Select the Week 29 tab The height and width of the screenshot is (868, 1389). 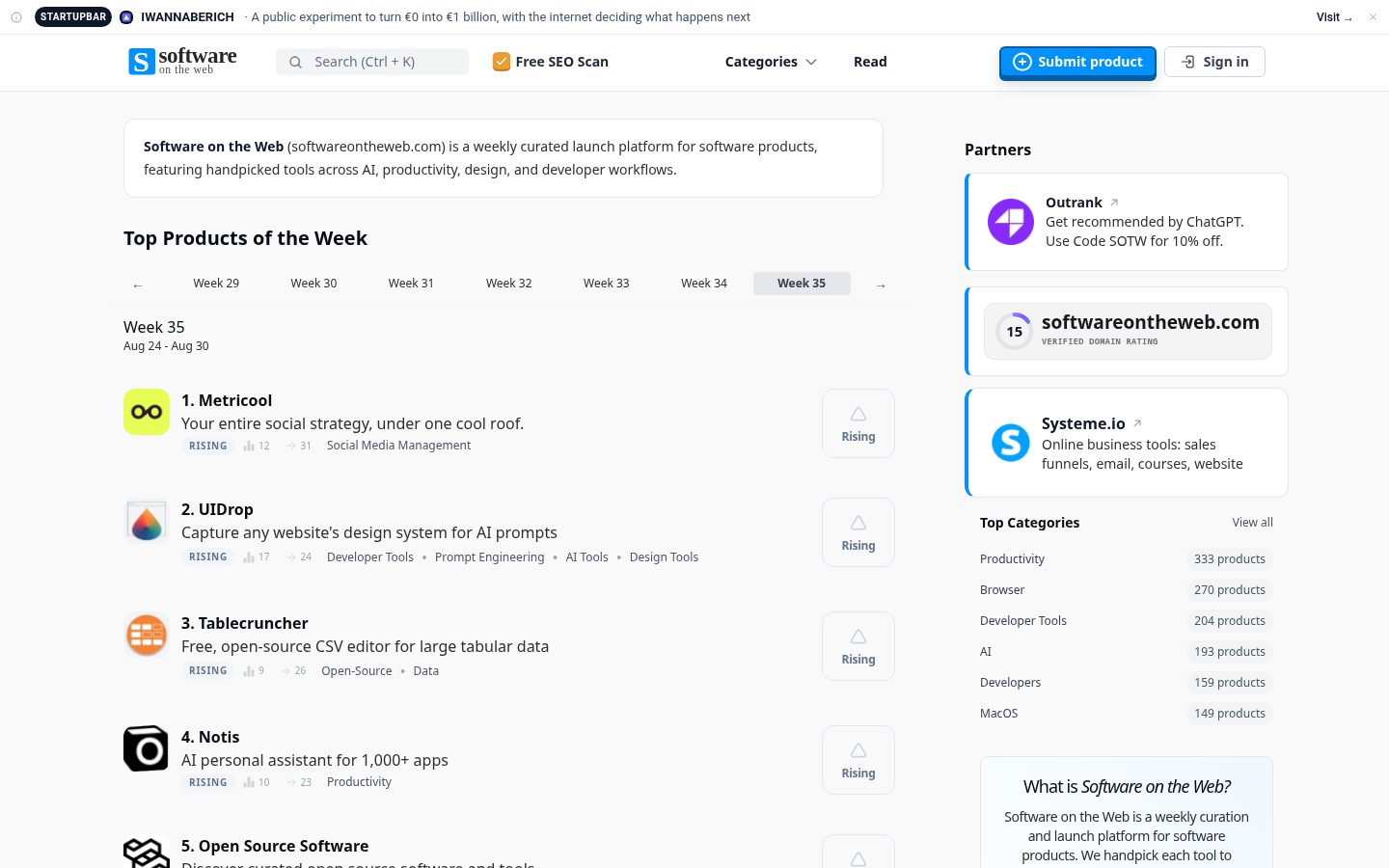[216, 283]
